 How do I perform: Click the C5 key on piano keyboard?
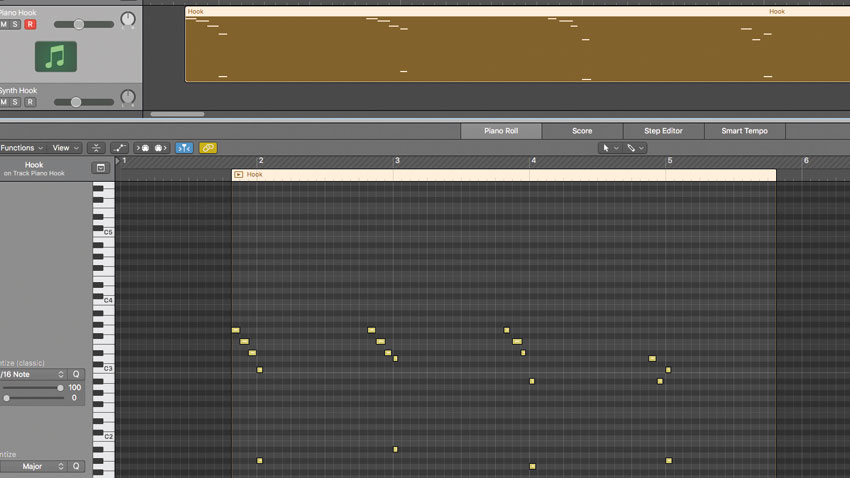coord(108,232)
